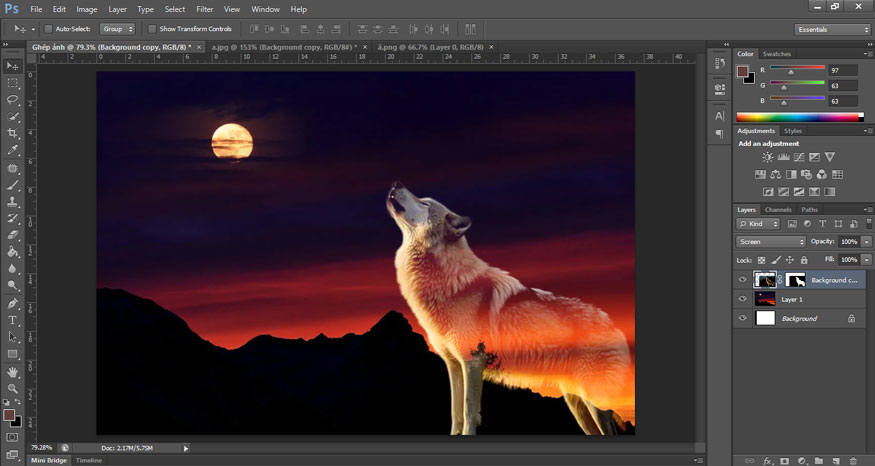
Task: Open the Swatches panel tab
Action: click(x=776, y=54)
